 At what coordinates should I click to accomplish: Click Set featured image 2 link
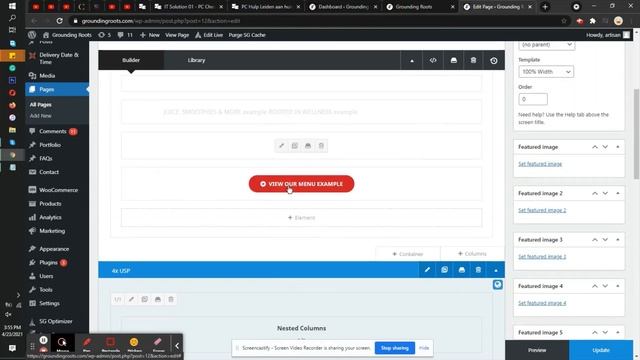[542, 210]
